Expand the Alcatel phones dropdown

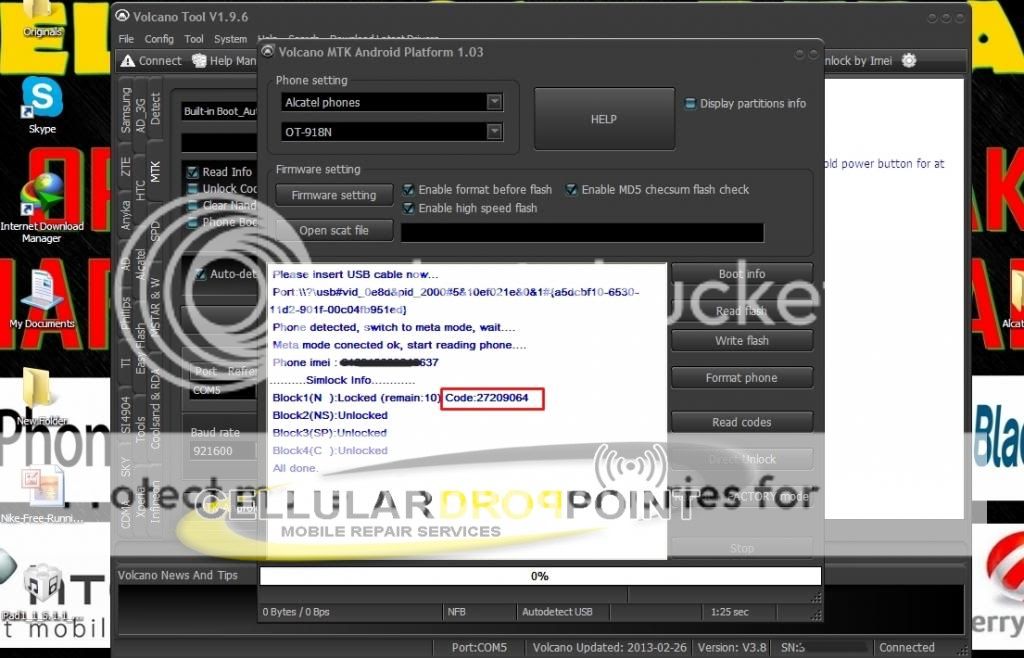point(494,102)
